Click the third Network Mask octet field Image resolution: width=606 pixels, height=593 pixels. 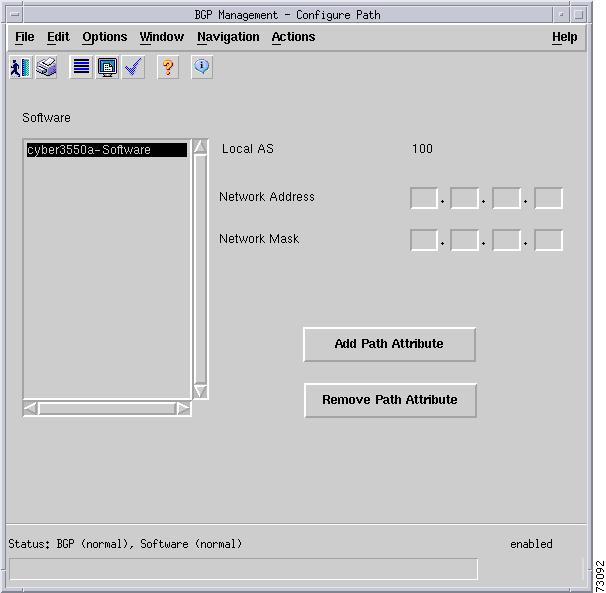506,240
